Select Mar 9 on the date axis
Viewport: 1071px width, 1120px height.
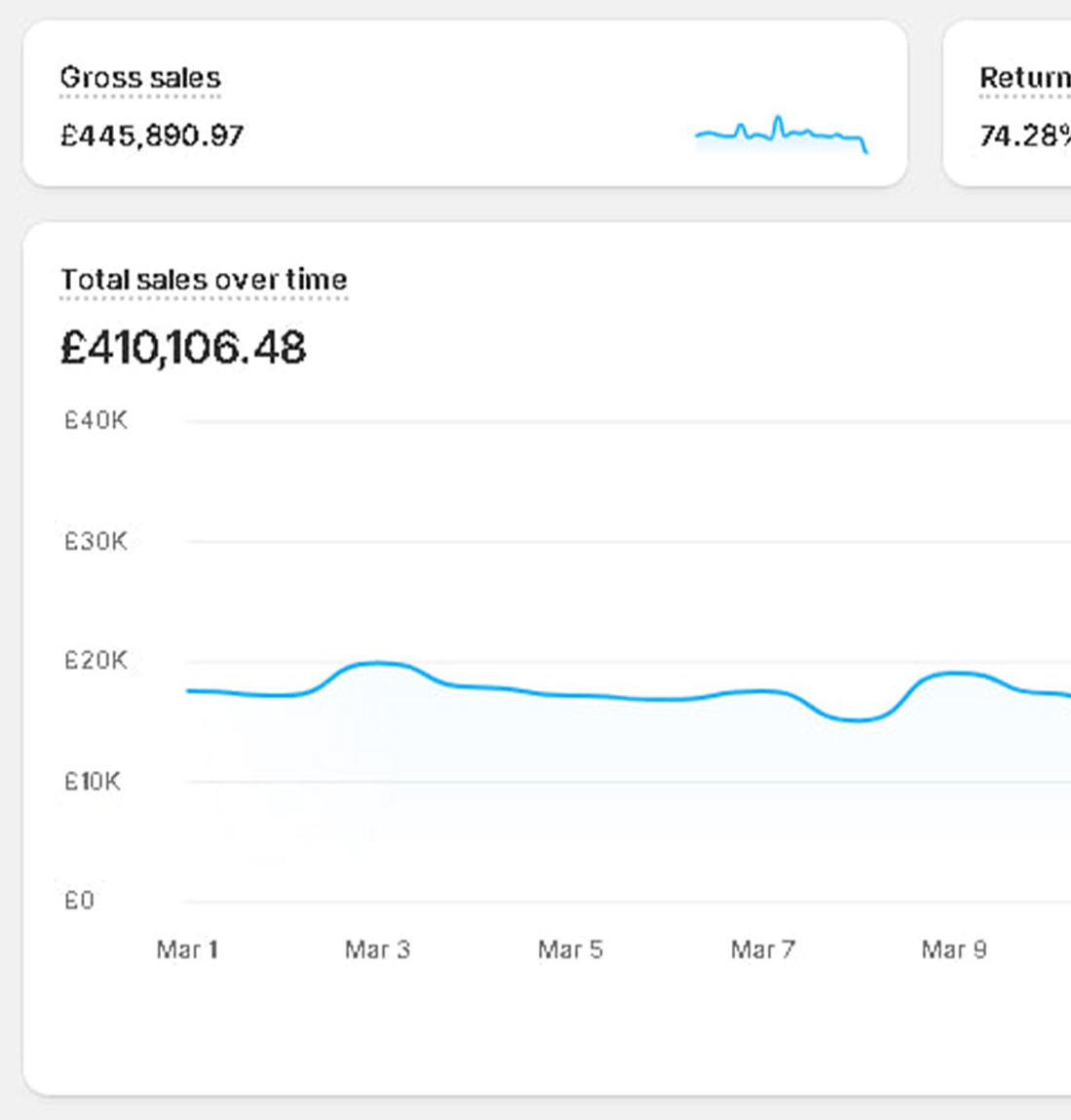point(954,949)
